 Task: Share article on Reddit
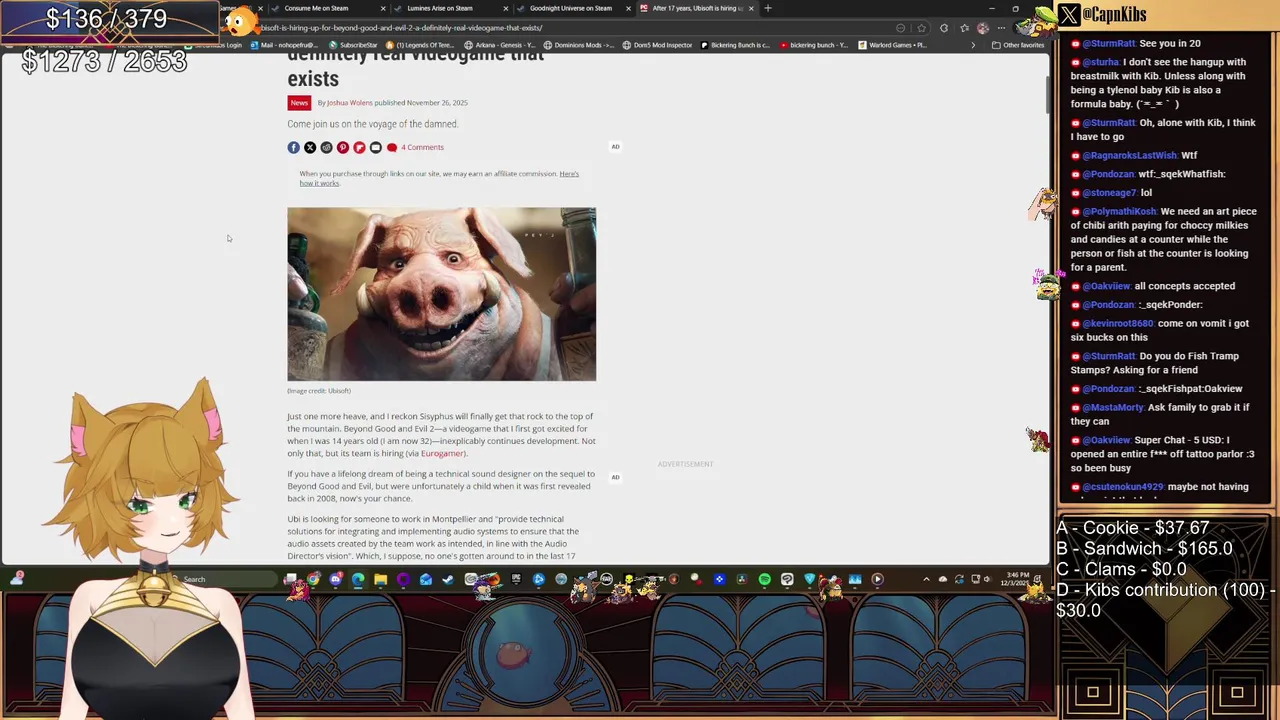(x=326, y=147)
